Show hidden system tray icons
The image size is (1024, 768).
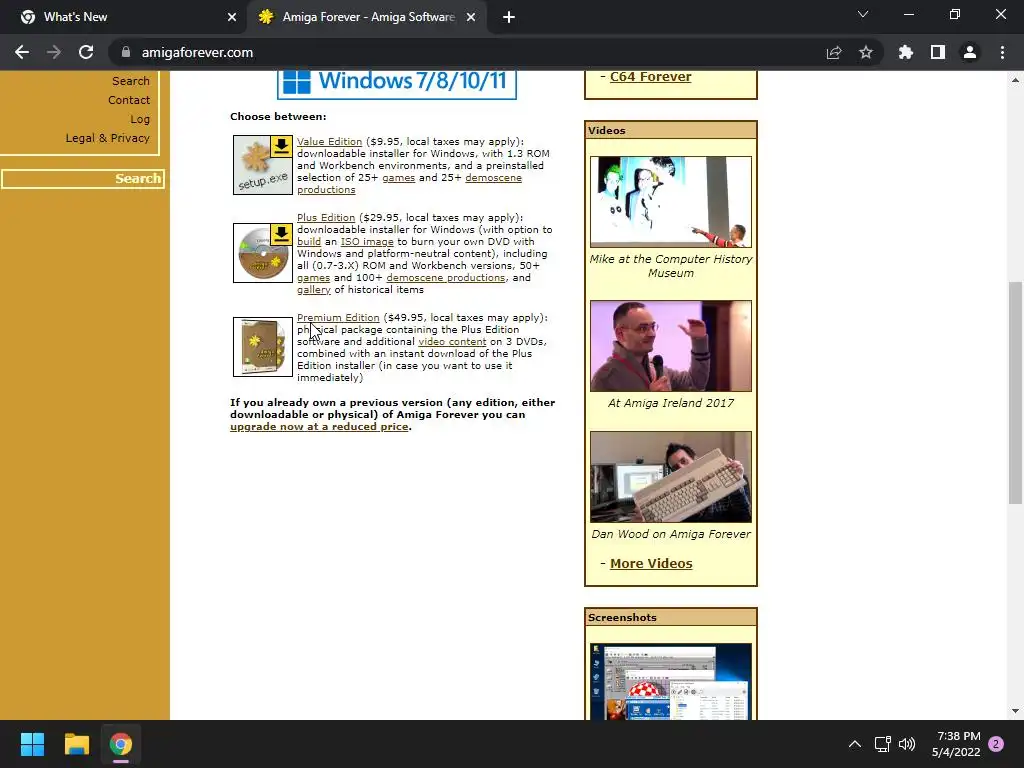pos(855,744)
